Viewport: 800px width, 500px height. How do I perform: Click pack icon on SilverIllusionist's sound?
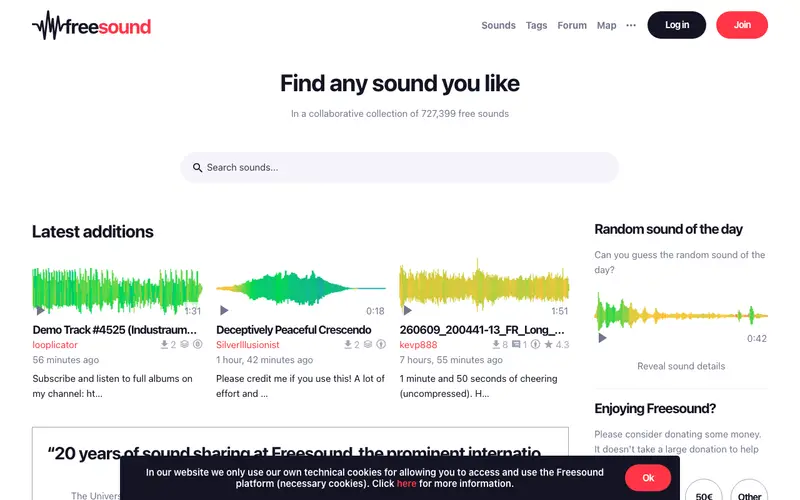click(x=368, y=345)
